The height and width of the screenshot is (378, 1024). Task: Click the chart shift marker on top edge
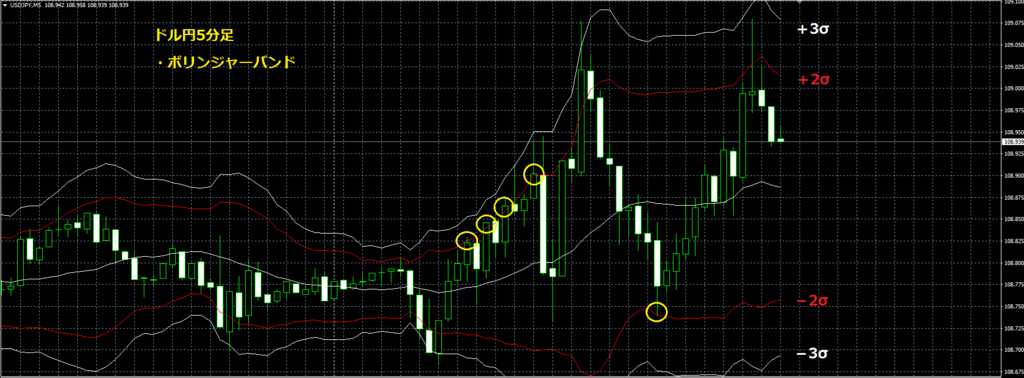798,1
